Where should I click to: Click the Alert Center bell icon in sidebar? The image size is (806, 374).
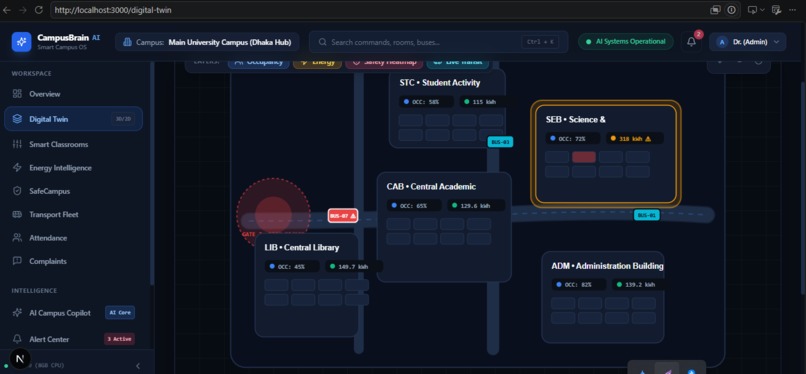[17, 339]
